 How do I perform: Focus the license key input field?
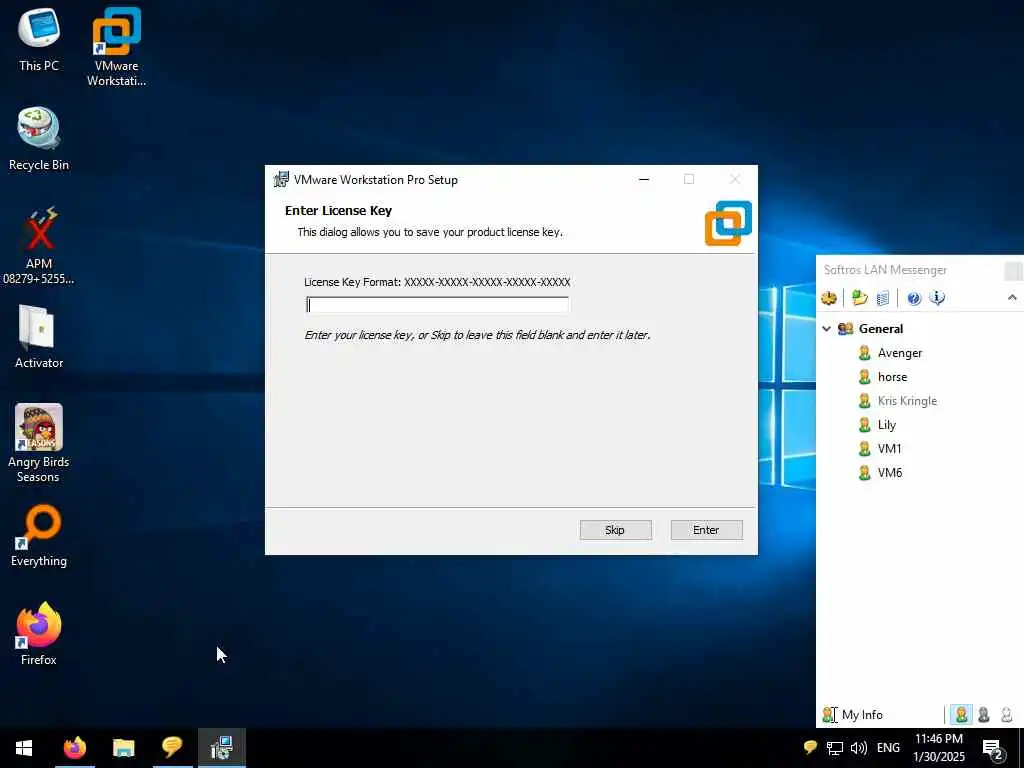(438, 305)
